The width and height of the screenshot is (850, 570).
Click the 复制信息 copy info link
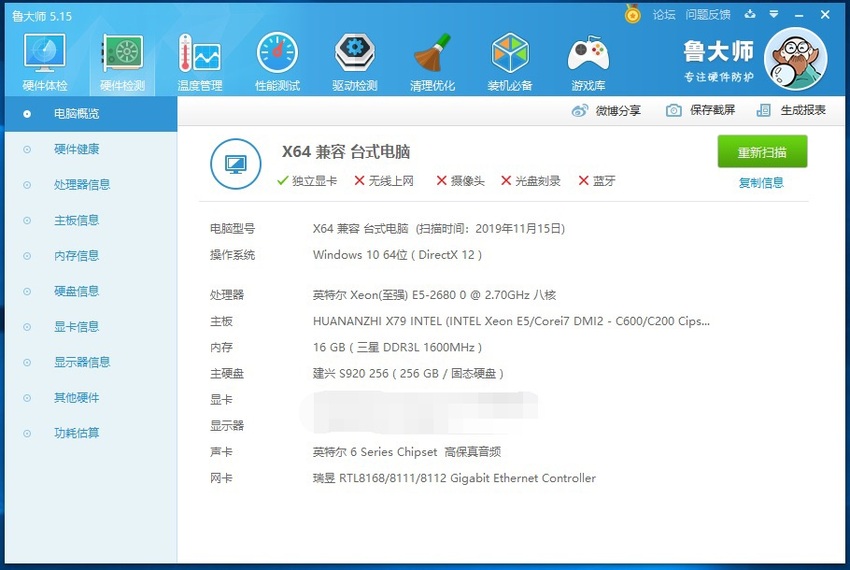pos(761,183)
